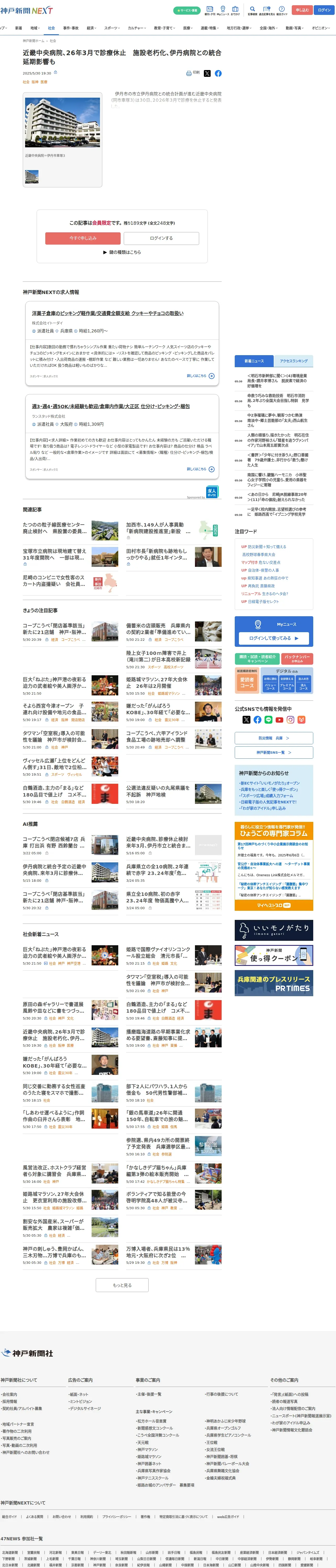Click the green サービス・事業 pill button
This screenshot has height=1568, width=336.
pos(187,10)
